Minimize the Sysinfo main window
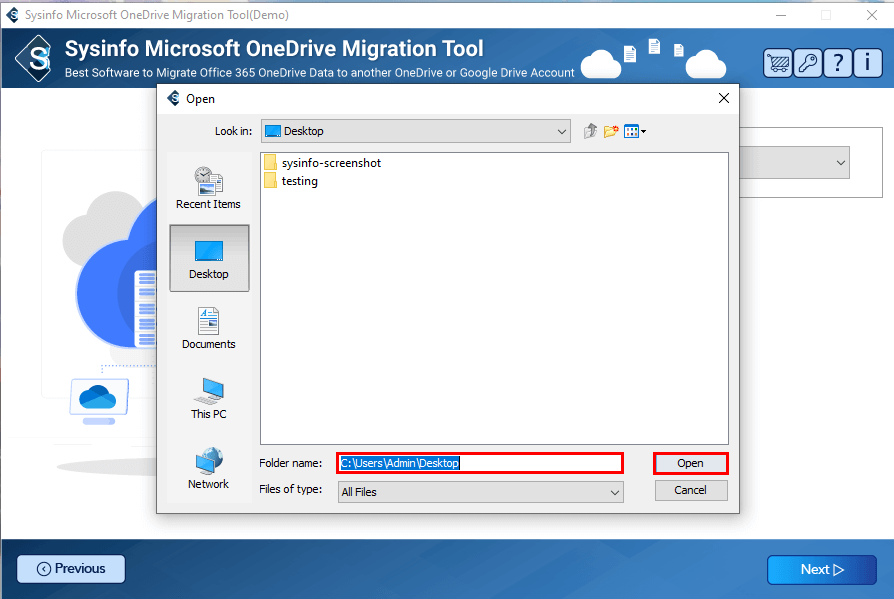The height and width of the screenshot is (599, 894). [781, 15]
